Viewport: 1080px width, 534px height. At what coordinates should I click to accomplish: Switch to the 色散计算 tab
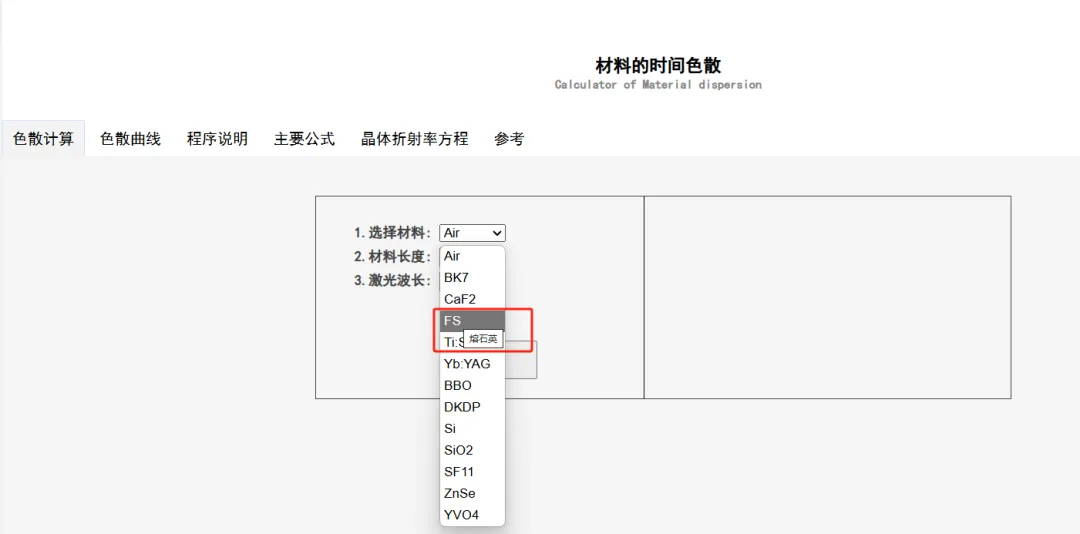click(x=43, y=139)
